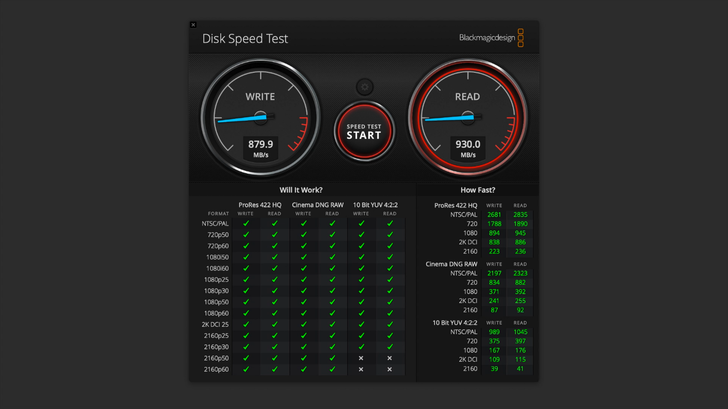Click the 10 Bit YUV write X for 2160p60
Screen dimensions: 728x409
click(x=361, y=369)
